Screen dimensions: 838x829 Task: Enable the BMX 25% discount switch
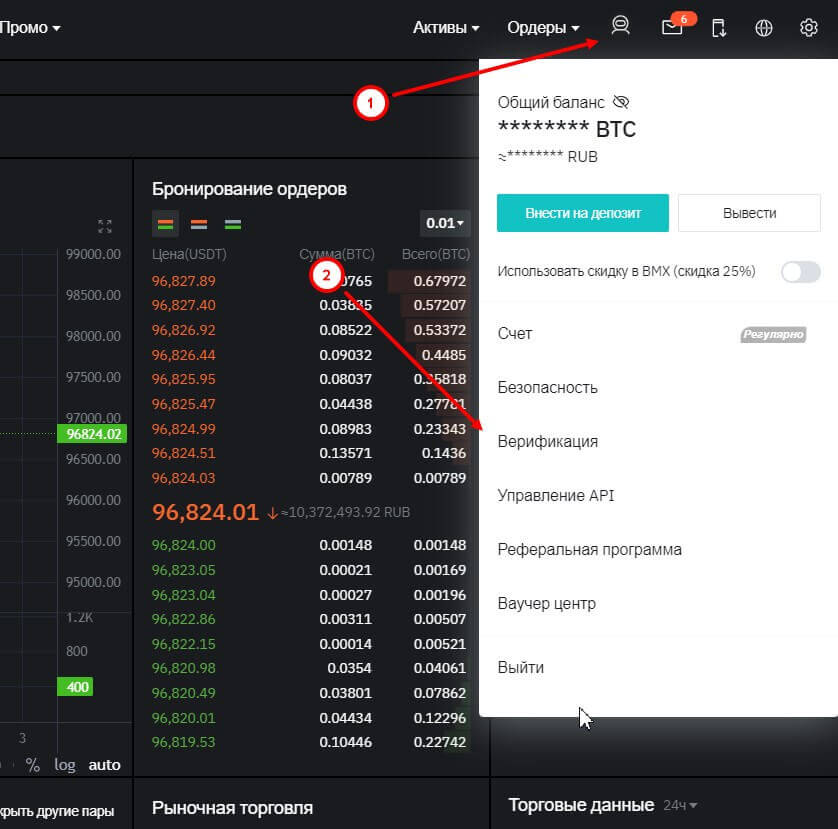click(800, 271)
